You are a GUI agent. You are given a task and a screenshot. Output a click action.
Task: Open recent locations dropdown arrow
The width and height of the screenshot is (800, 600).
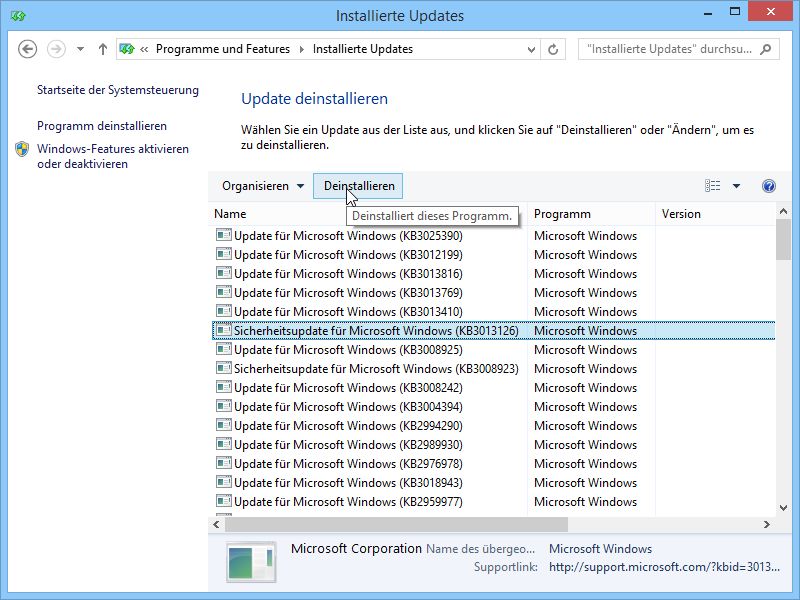pyautogui.click(x=80, y=49)
